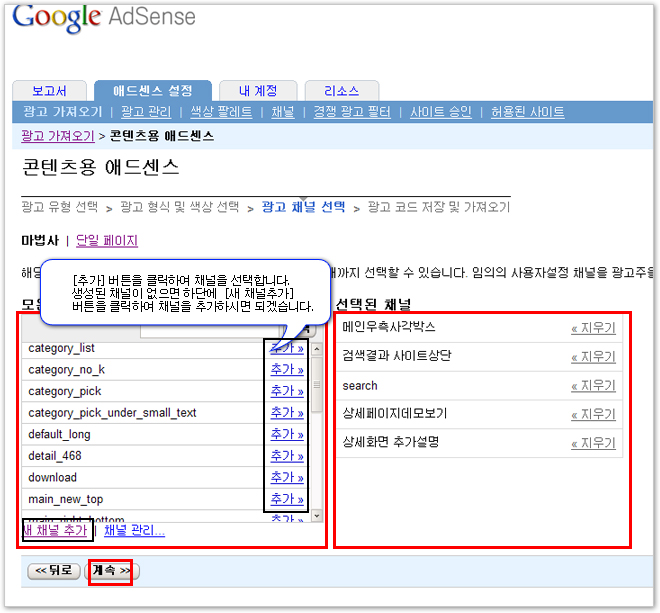Viewport: 660px width, 613px height.
Task: Click 새 채널 추가 link
Action: 55,530
